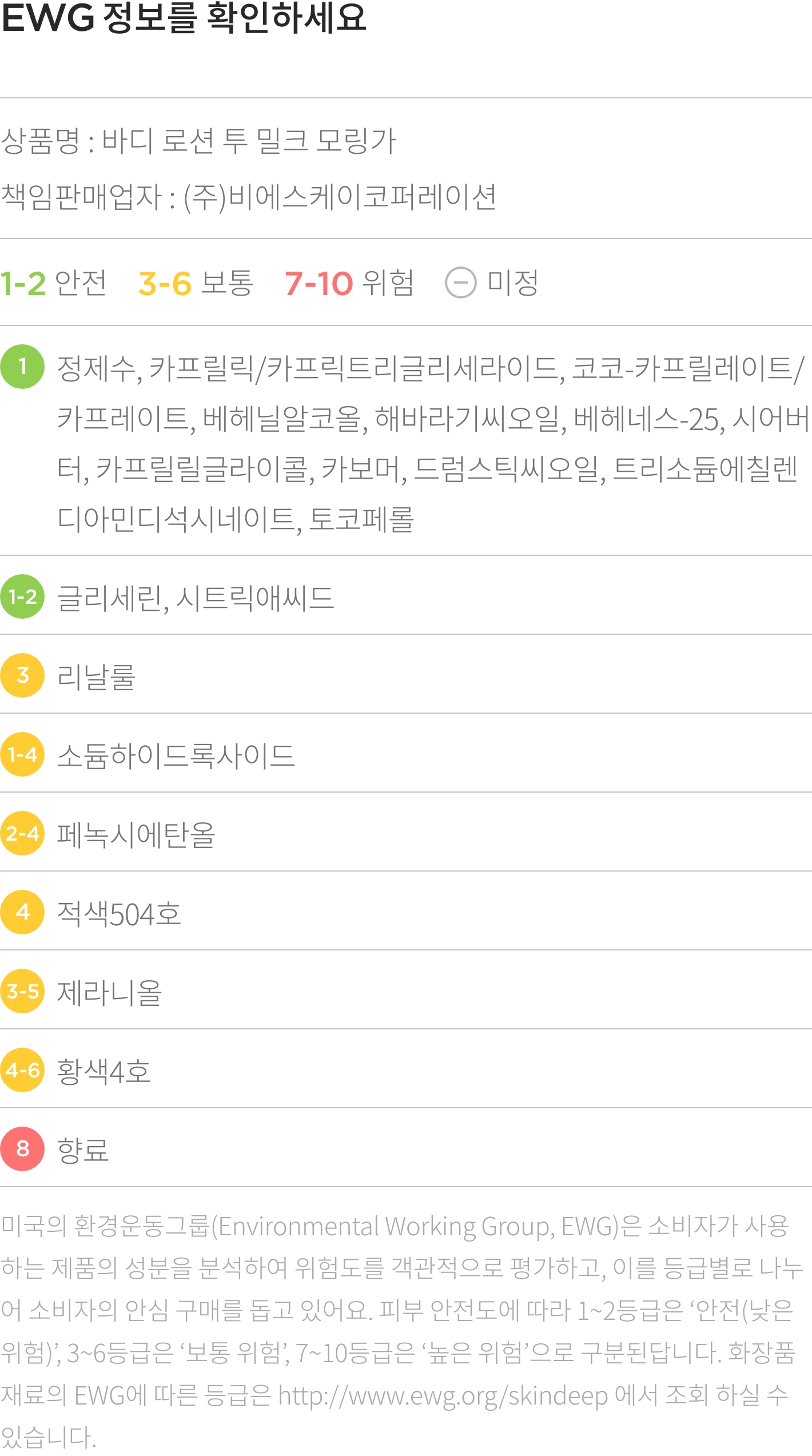Click the green grade 1 badge
The width and height of the screenshot is (812, 1456).
(22, 367)
